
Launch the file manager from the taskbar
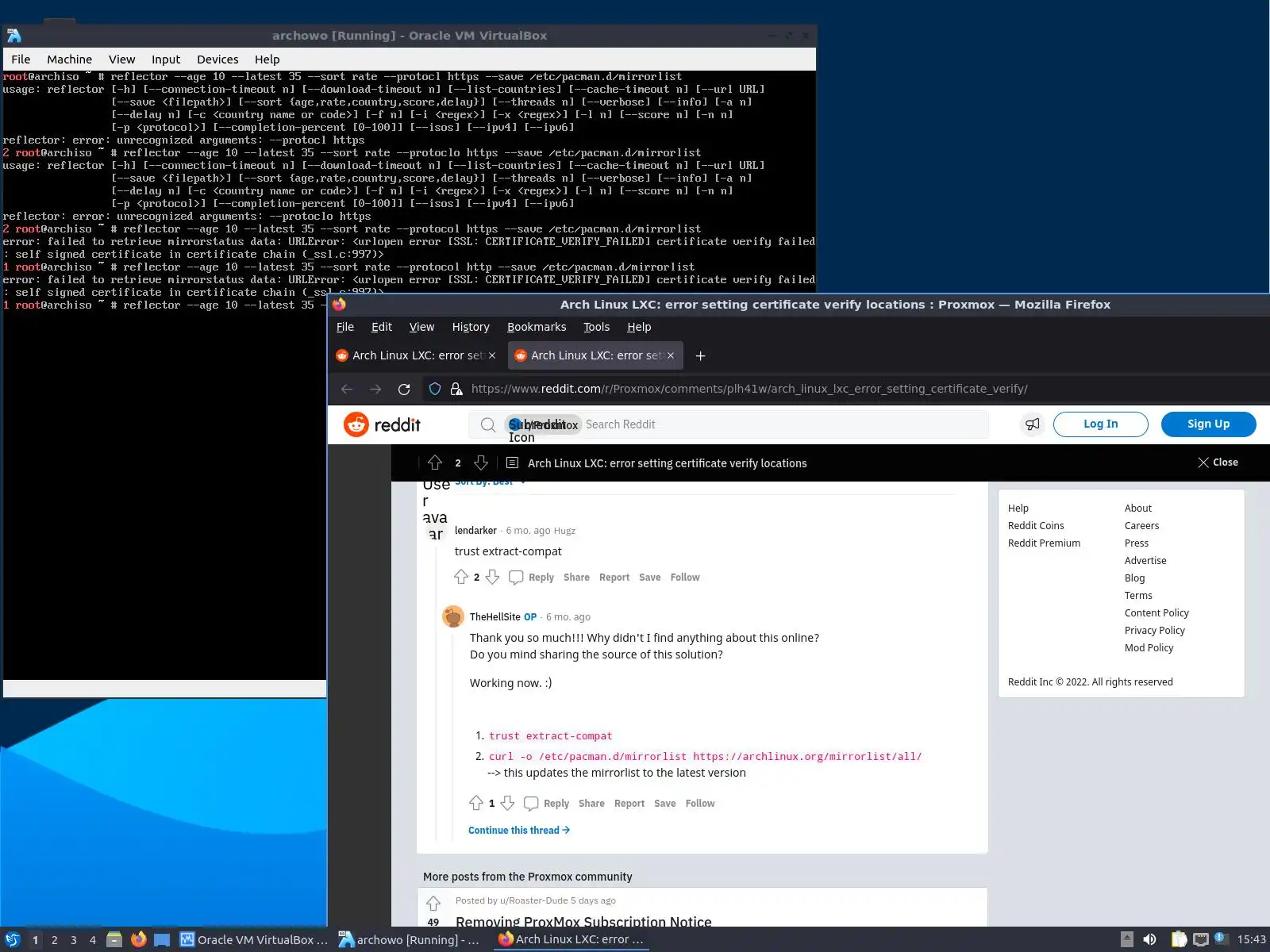114,939
